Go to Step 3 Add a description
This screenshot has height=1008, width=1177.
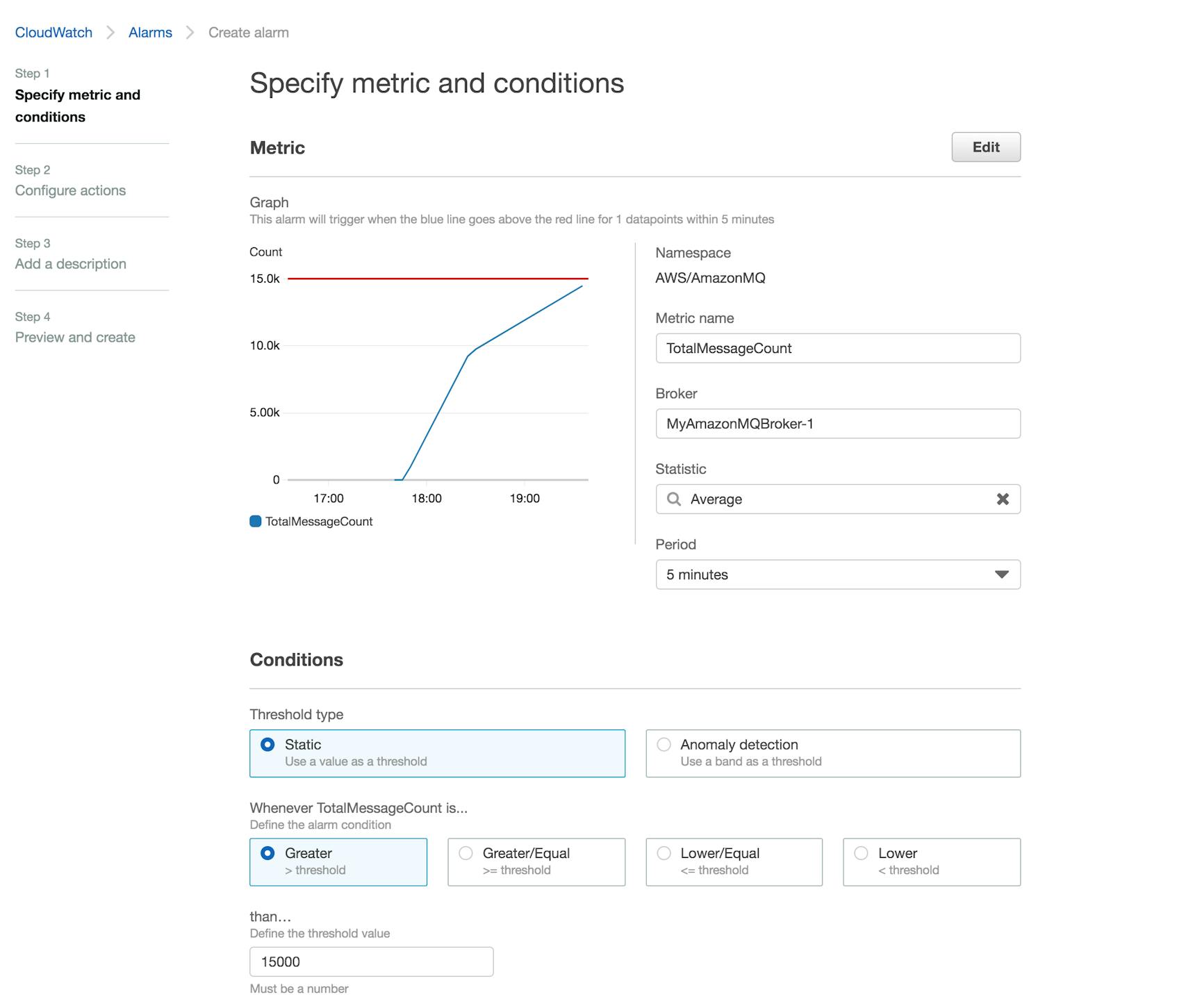click(70, 264)
